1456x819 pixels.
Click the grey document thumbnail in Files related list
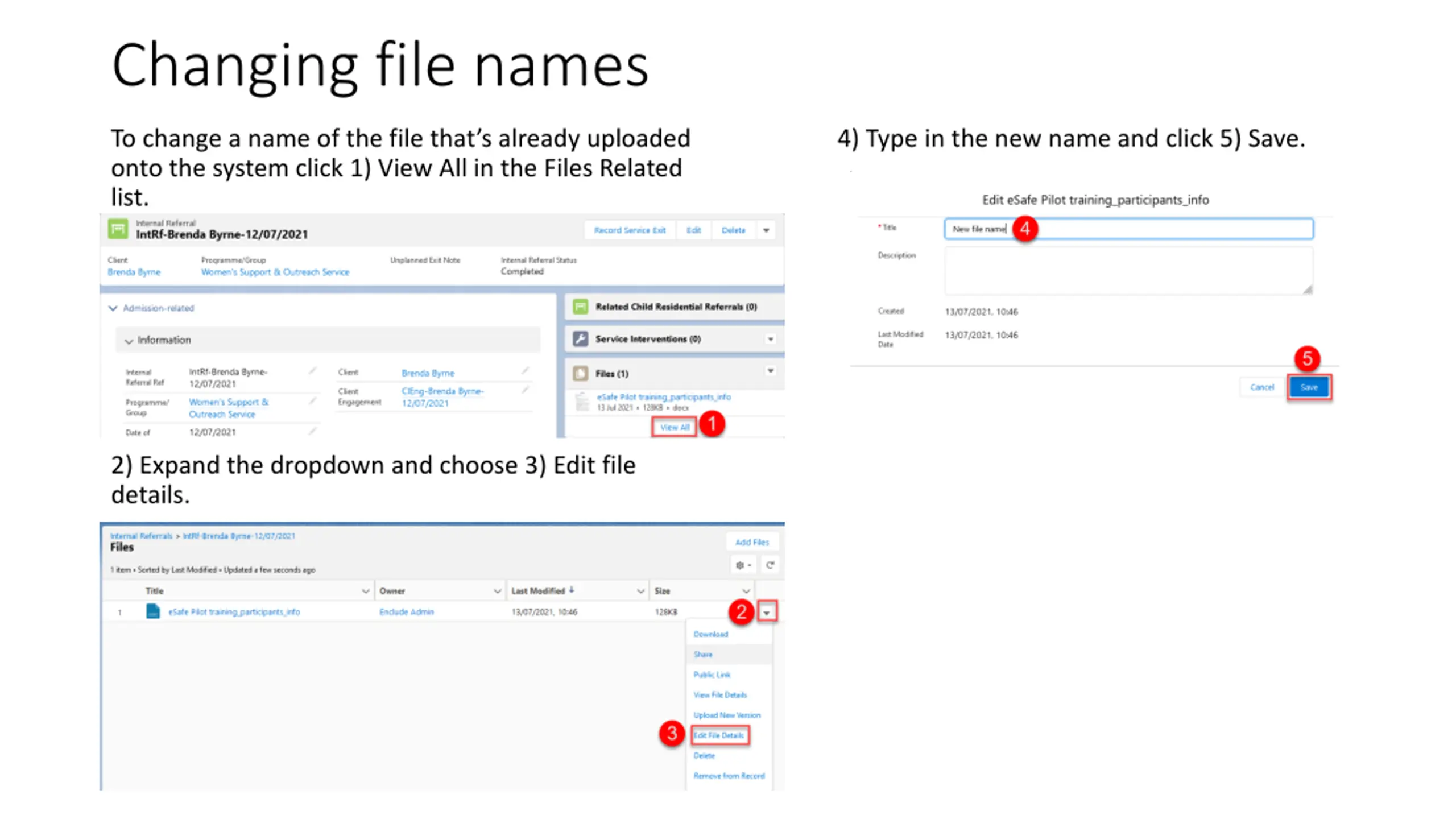tap(582, 402)
